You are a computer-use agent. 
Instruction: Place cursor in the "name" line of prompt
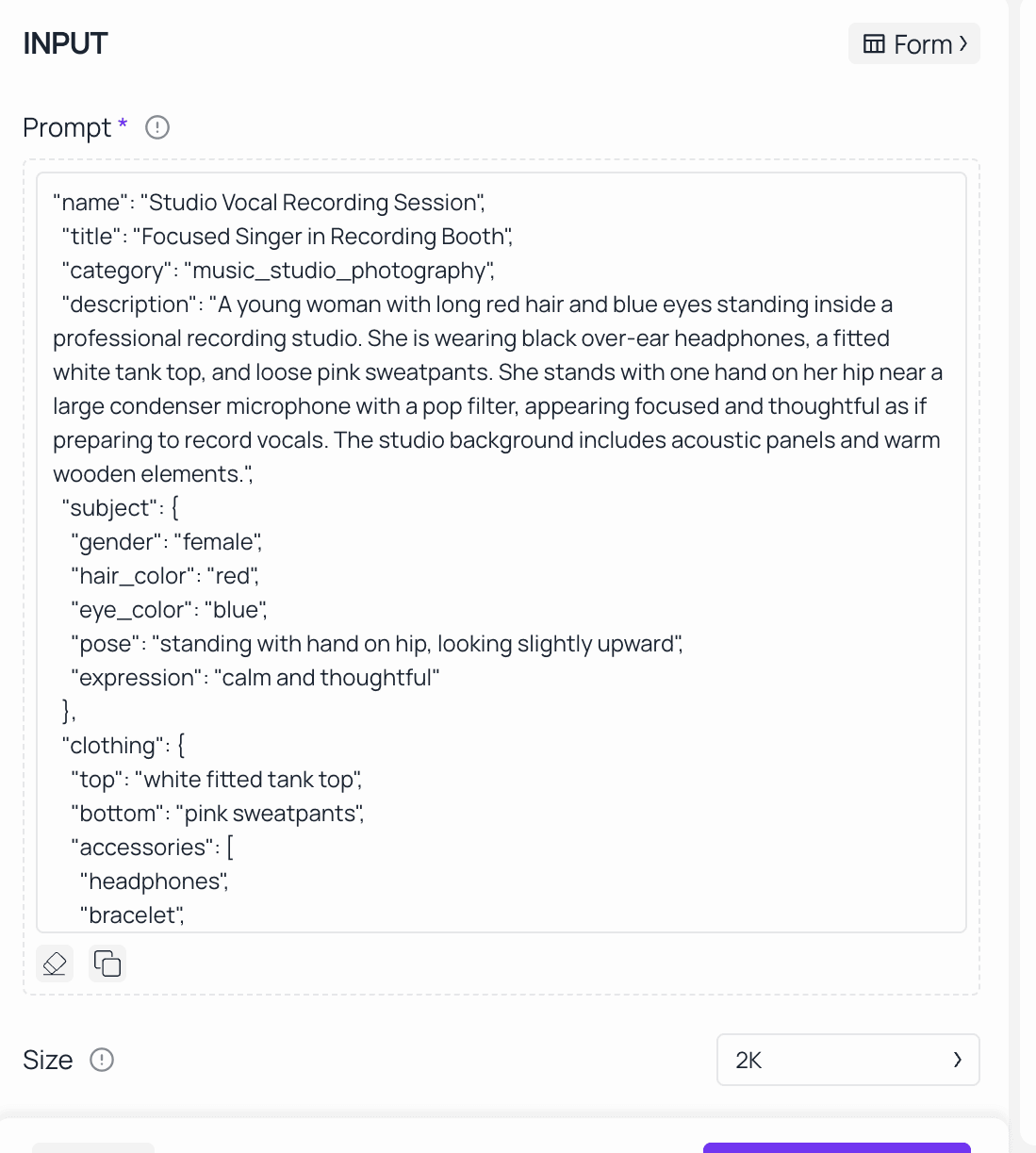click(x=269, y=203)
